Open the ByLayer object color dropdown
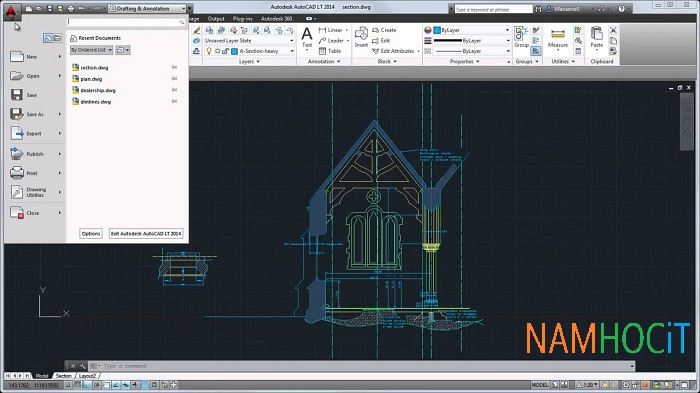700x393 pixels. 472,30
